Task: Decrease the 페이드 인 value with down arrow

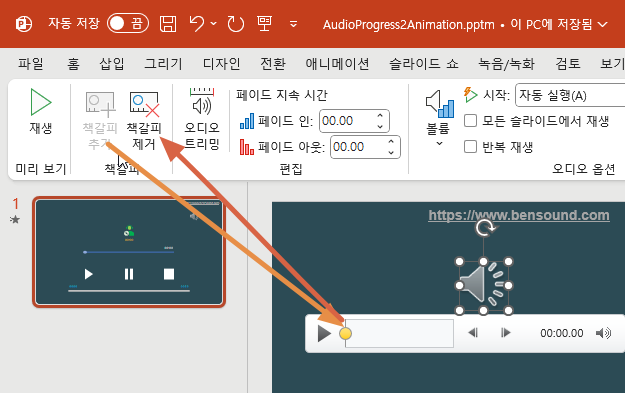Action: pyautogui.click(x=380, y=126)
